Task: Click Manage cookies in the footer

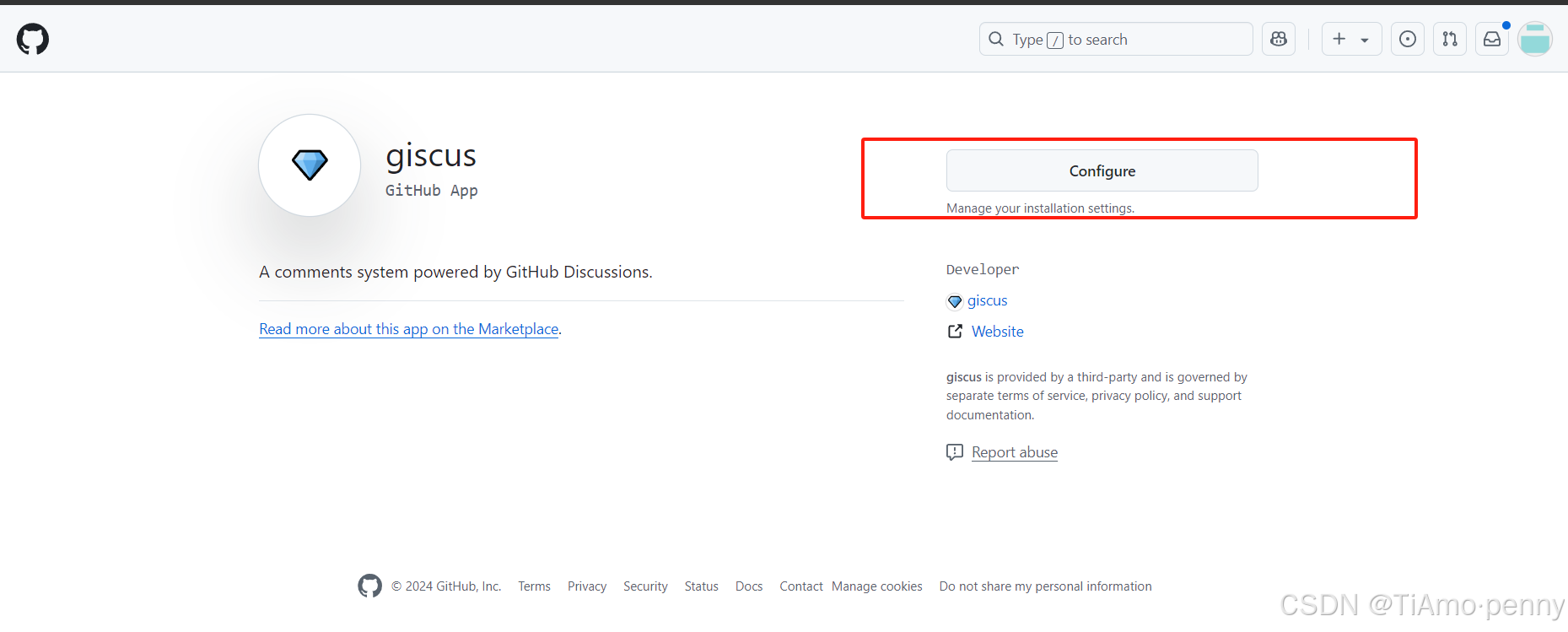Action: point(876,586)
